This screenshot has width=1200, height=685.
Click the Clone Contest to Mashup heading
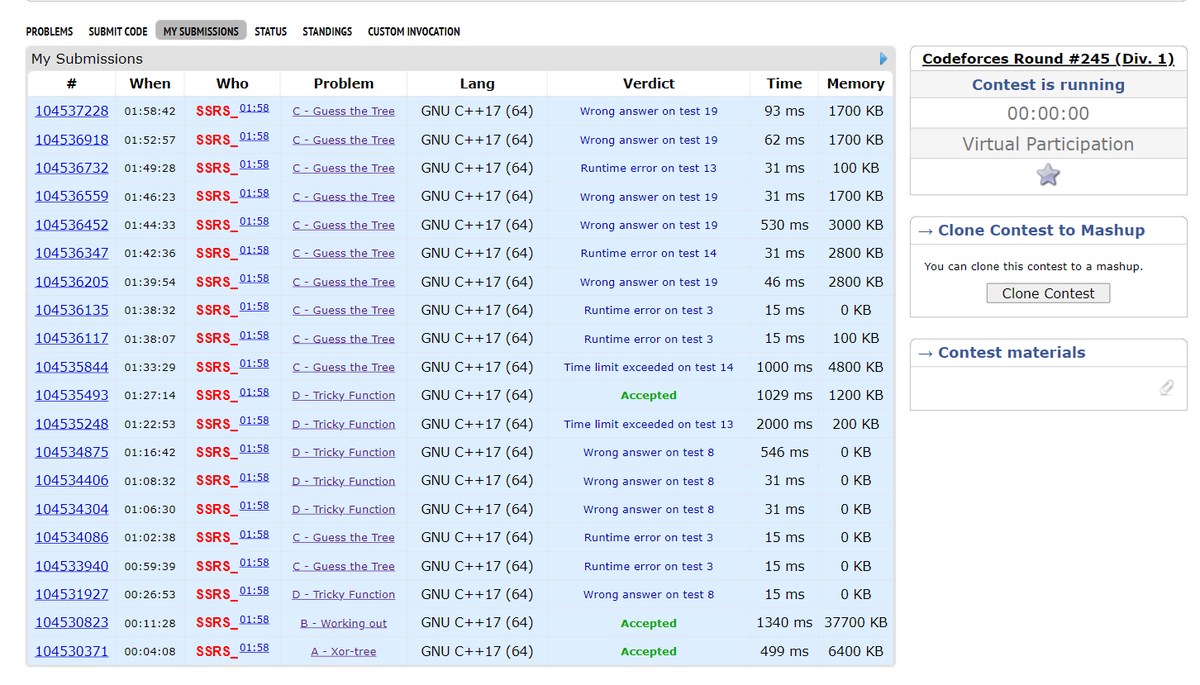[1041, 230]
